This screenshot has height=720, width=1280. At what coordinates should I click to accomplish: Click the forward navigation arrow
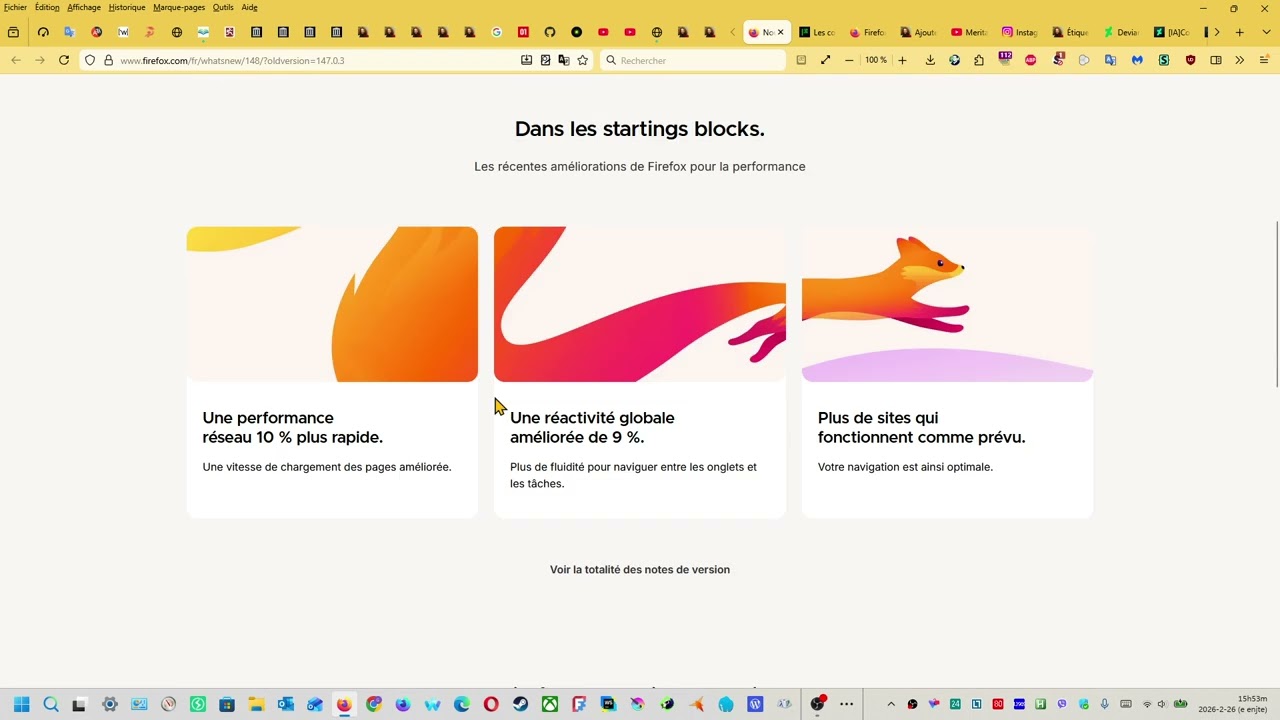(x=40, y=60)
